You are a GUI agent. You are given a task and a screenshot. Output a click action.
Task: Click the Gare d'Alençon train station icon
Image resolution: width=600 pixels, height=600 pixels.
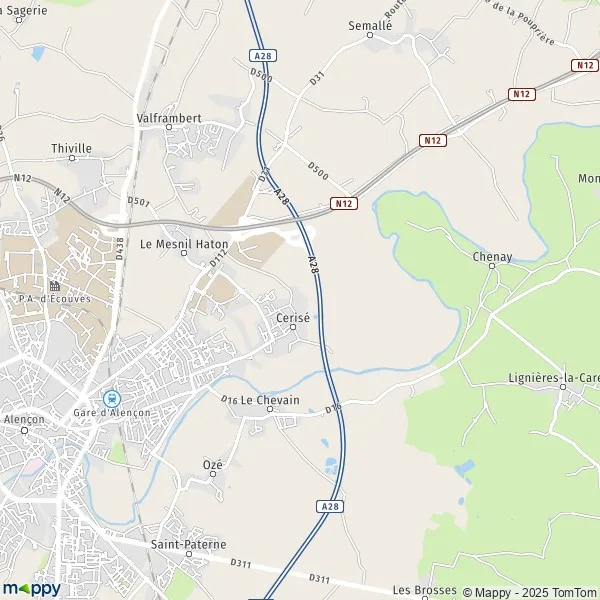pyautogui.click(x=112, y=399)
